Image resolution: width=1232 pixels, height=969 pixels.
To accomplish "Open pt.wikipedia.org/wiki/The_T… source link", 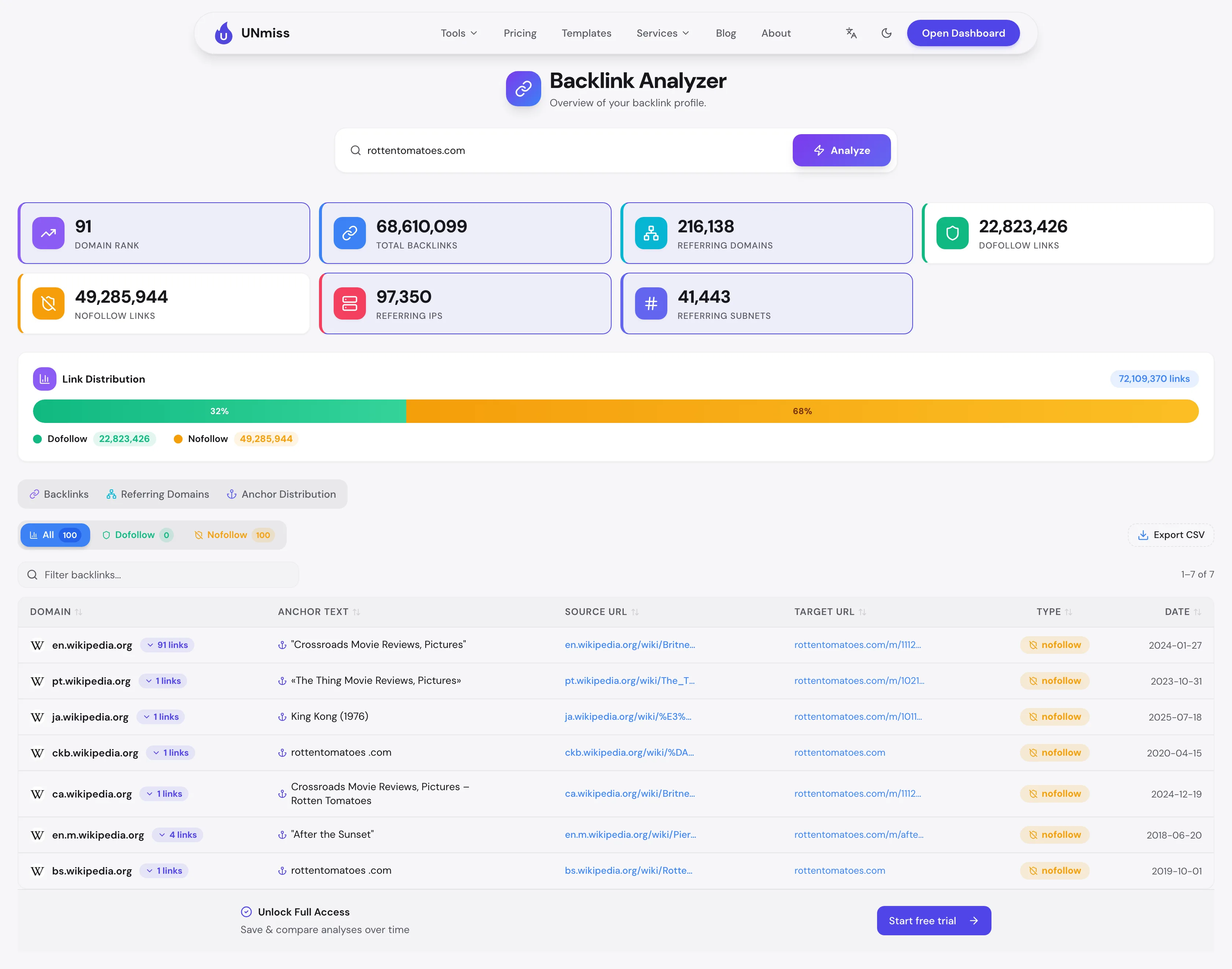I will pos(630,681).
